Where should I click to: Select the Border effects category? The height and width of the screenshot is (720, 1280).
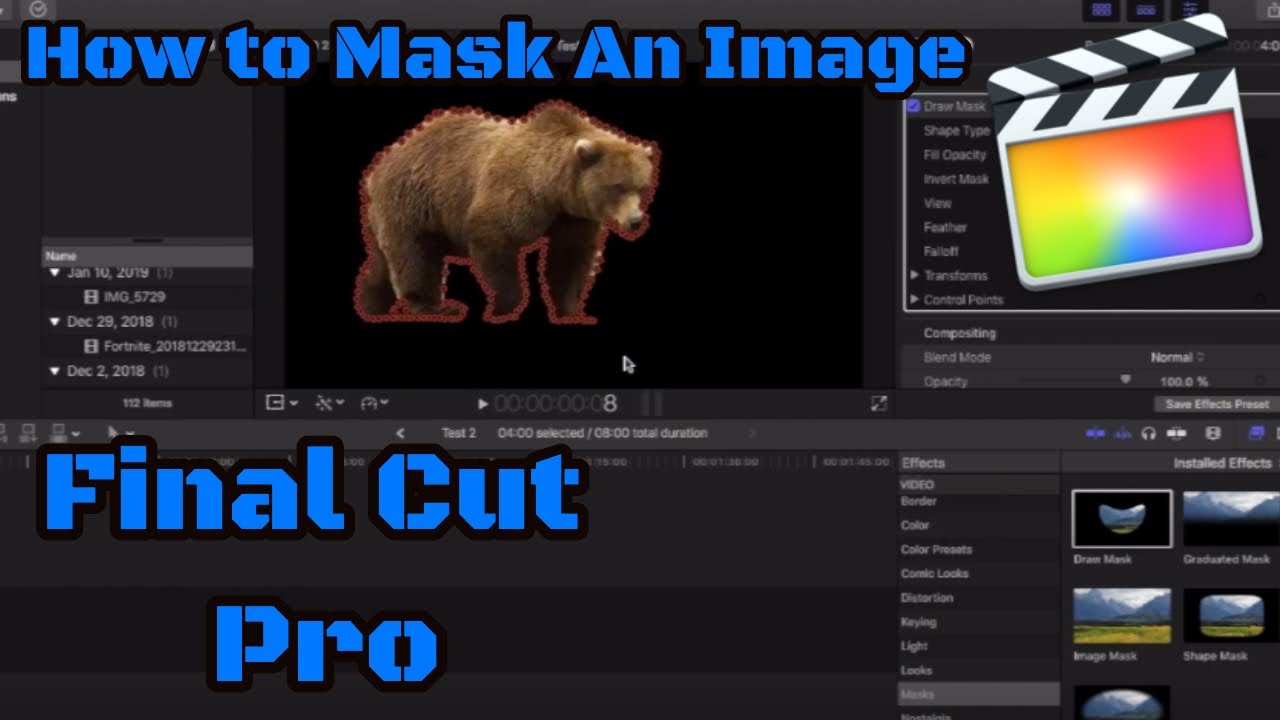click(919, 501)
